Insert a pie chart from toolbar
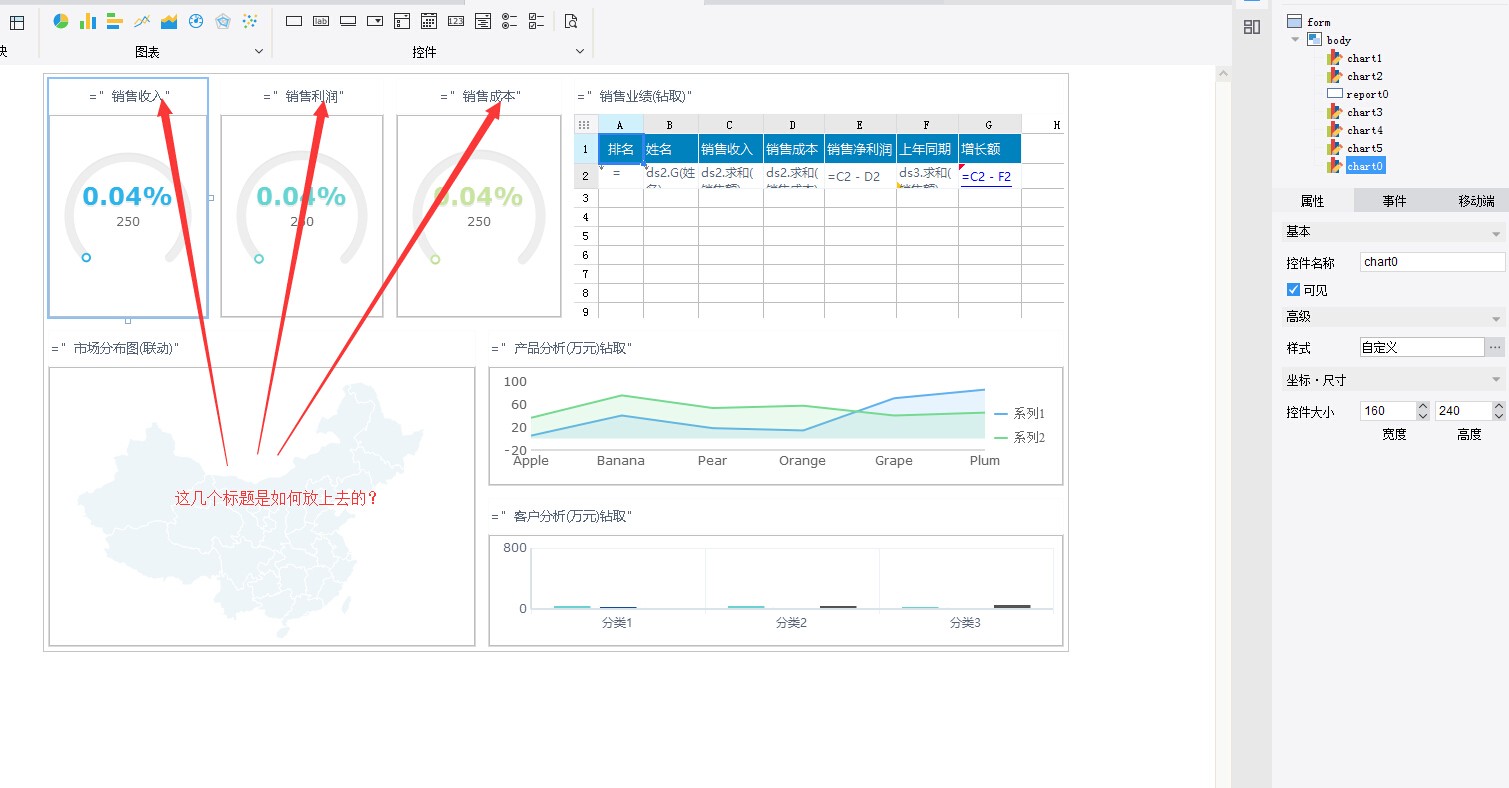Viewport: 1509px width, 788px height. point(61,21)
